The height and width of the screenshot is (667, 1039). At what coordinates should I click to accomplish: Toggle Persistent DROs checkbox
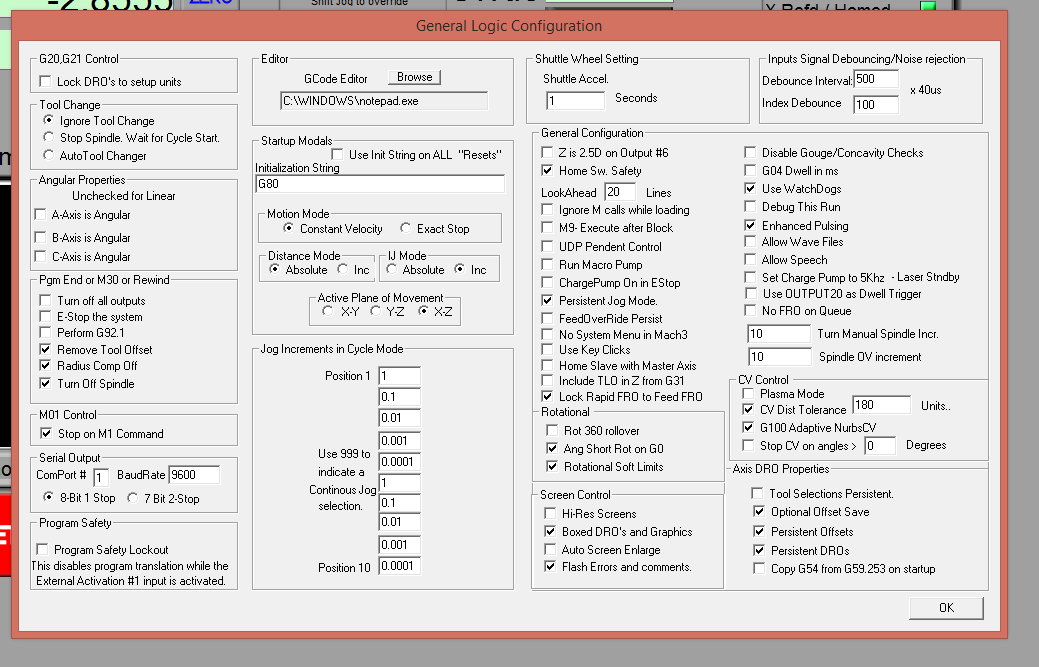[x=759, y=551]
